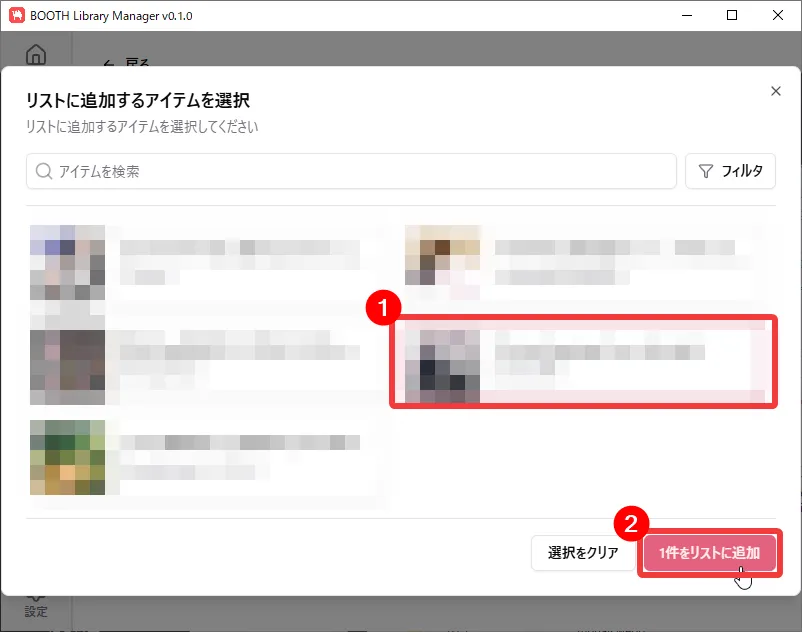
Task: Click the dialog heading リストに追加するアイテムを選択
Action: click(137, 100)
